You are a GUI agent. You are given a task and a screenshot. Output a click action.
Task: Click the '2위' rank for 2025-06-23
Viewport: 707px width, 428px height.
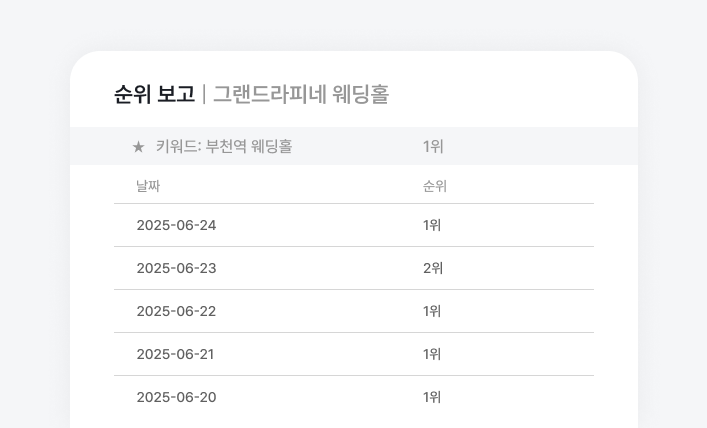click(x=432, y=268)
